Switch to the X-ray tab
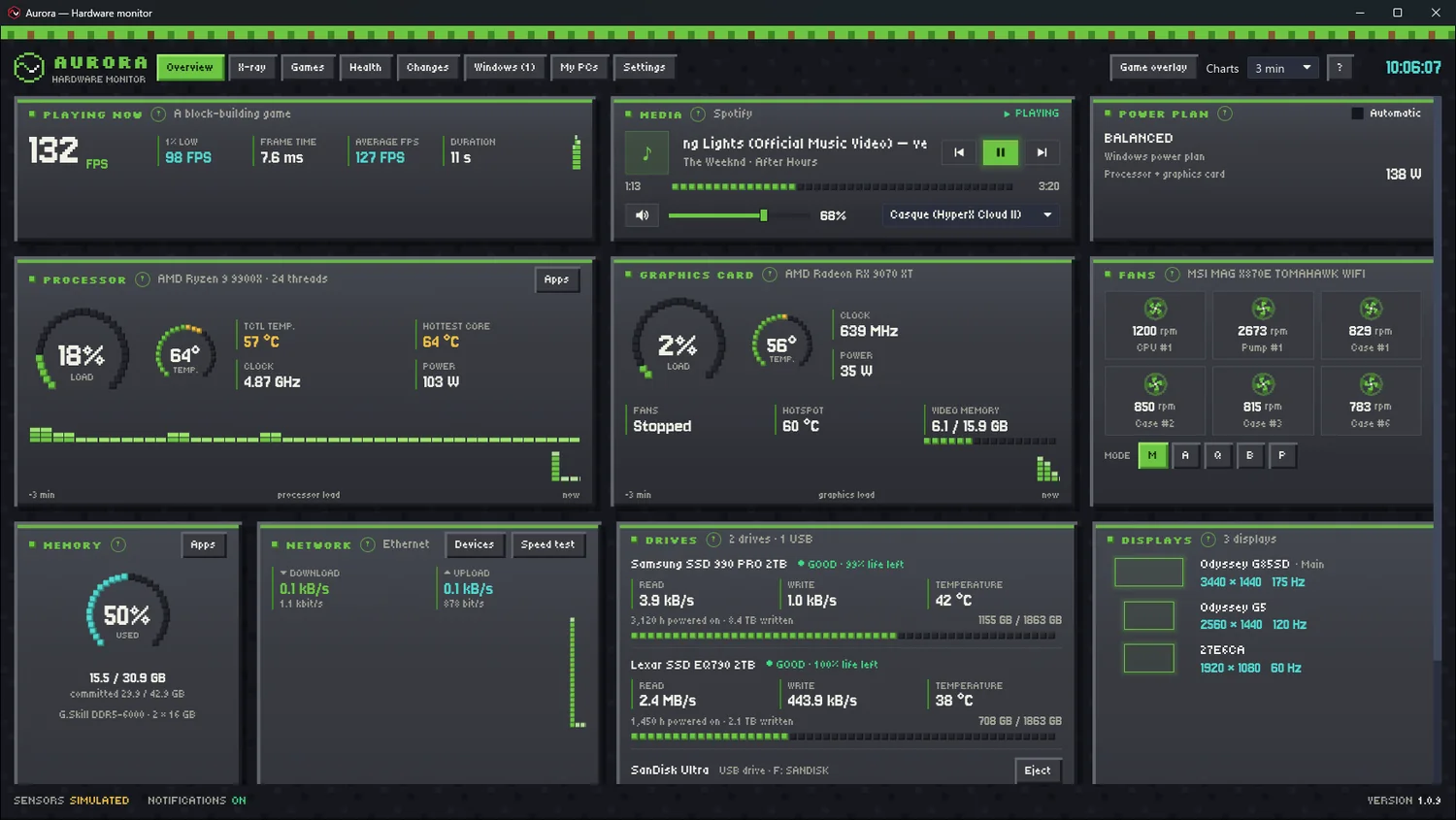Image resolution: width=1456 pixels, height=820 pixels. (251, 68)
